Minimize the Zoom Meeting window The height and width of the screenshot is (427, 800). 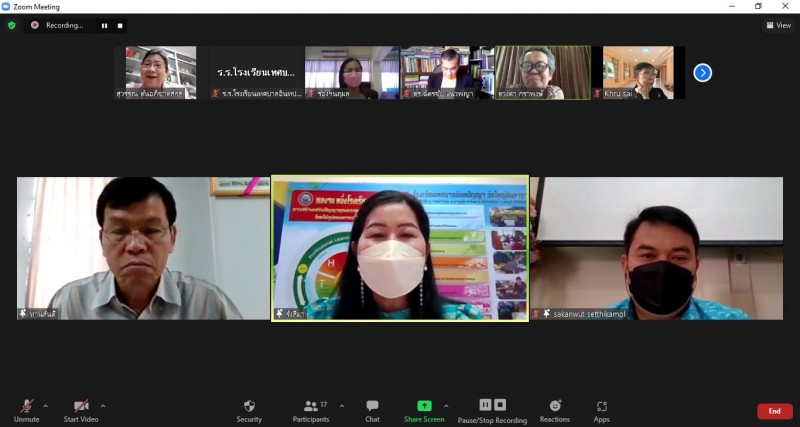coord(732,7)
